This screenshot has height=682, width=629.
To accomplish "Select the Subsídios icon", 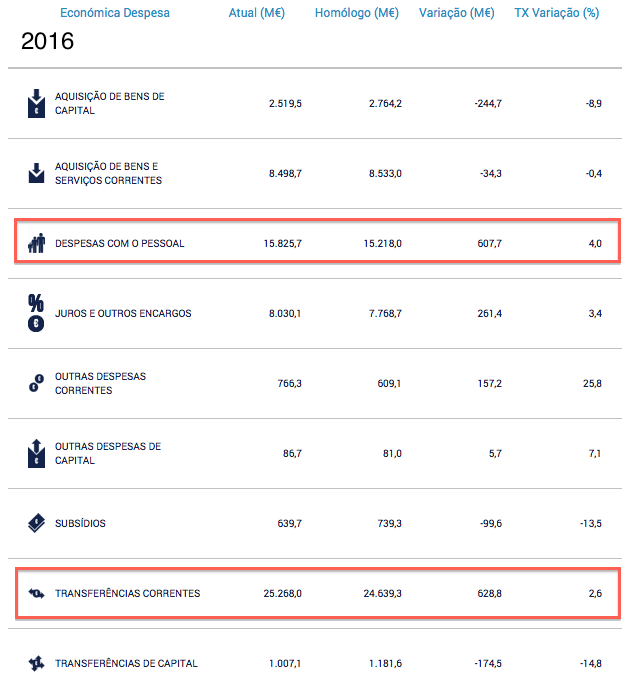I will tap(37, 523).
